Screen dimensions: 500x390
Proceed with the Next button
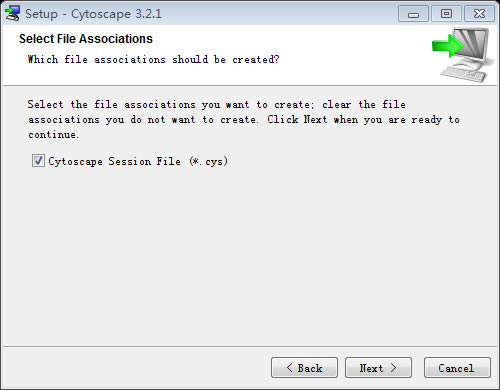(x=378, y=368)
